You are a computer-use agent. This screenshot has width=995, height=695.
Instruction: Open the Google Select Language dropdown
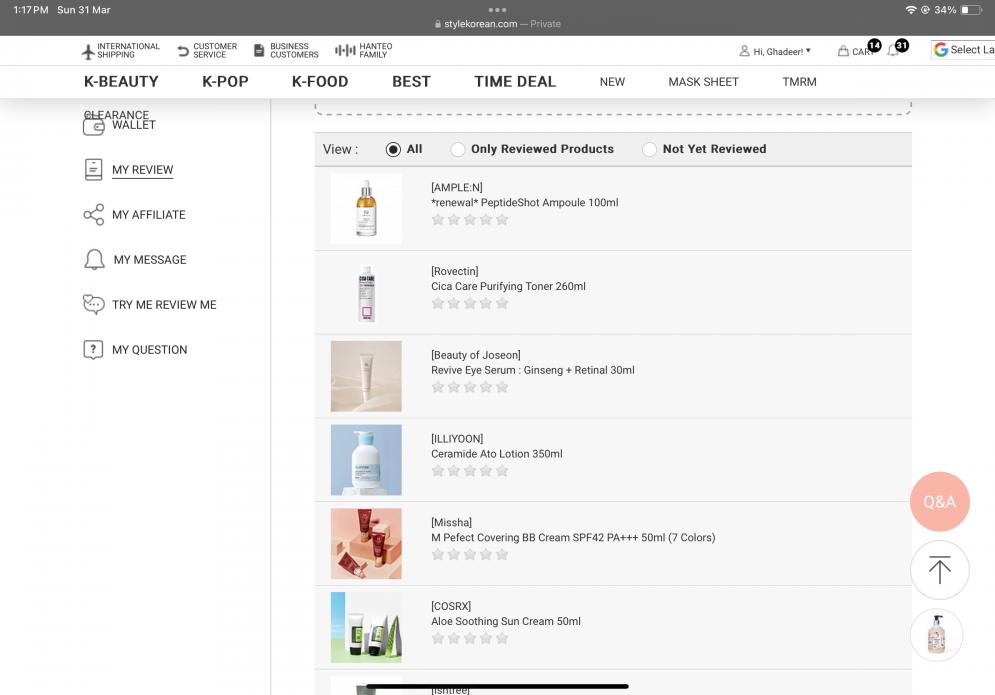tap(963, 50)
